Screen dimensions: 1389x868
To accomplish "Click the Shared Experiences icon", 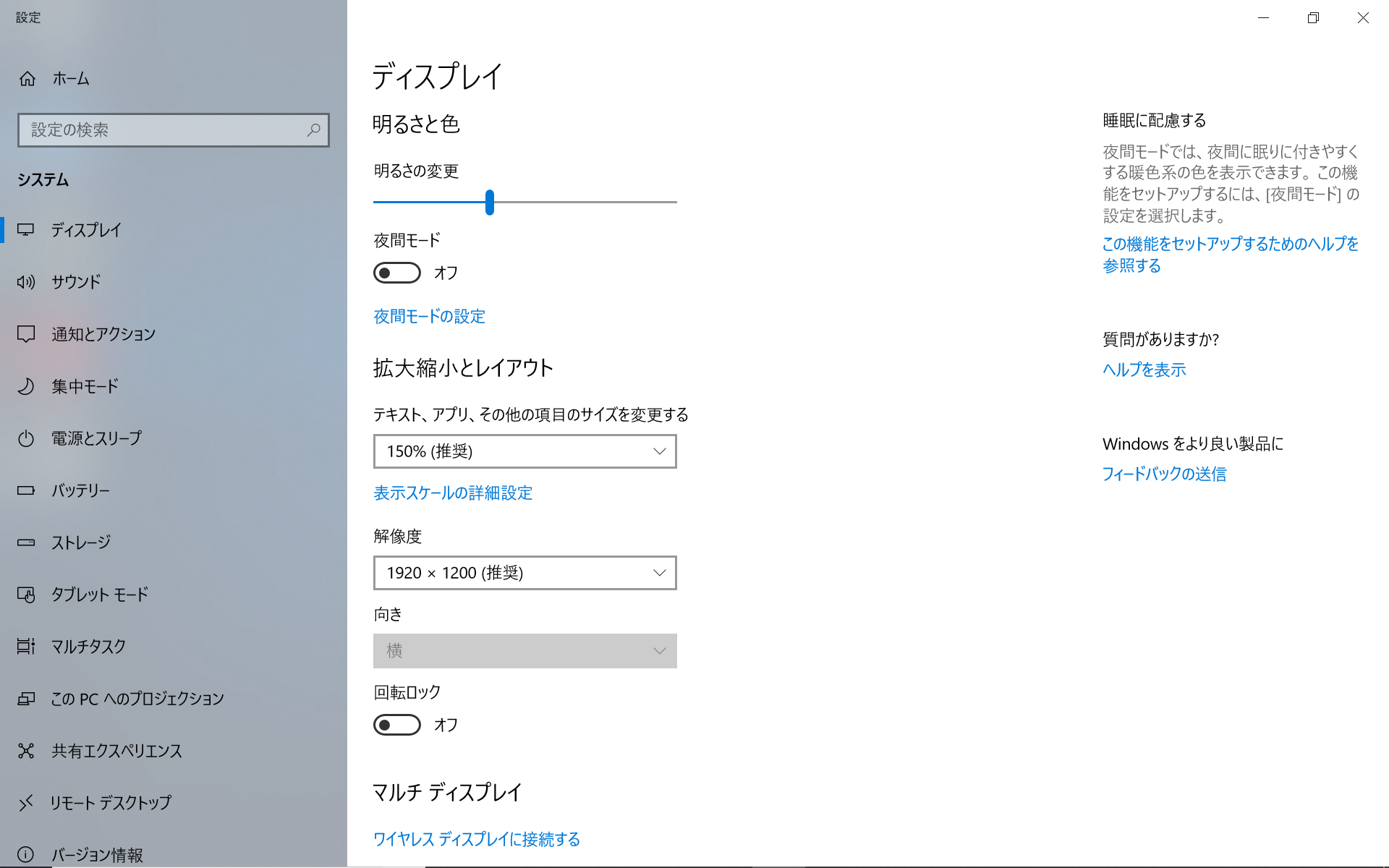I will (26, 751).
